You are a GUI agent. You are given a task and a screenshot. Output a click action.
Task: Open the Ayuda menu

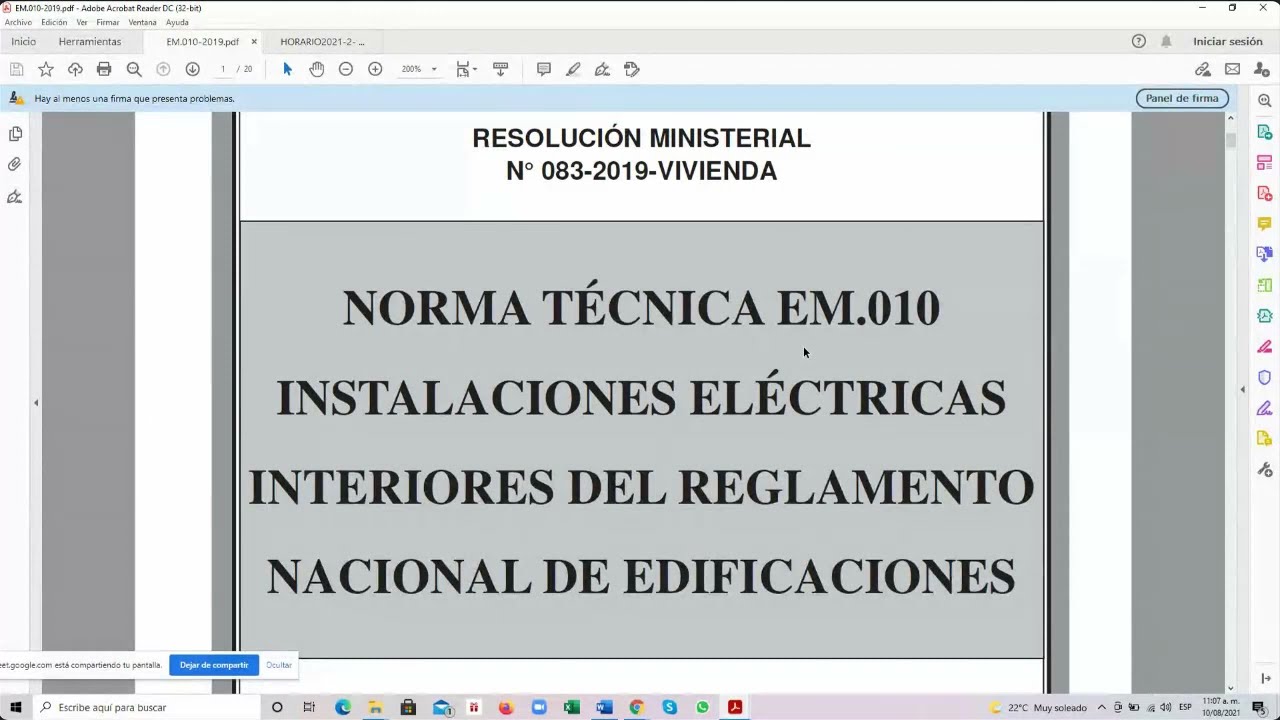(177, 22)
